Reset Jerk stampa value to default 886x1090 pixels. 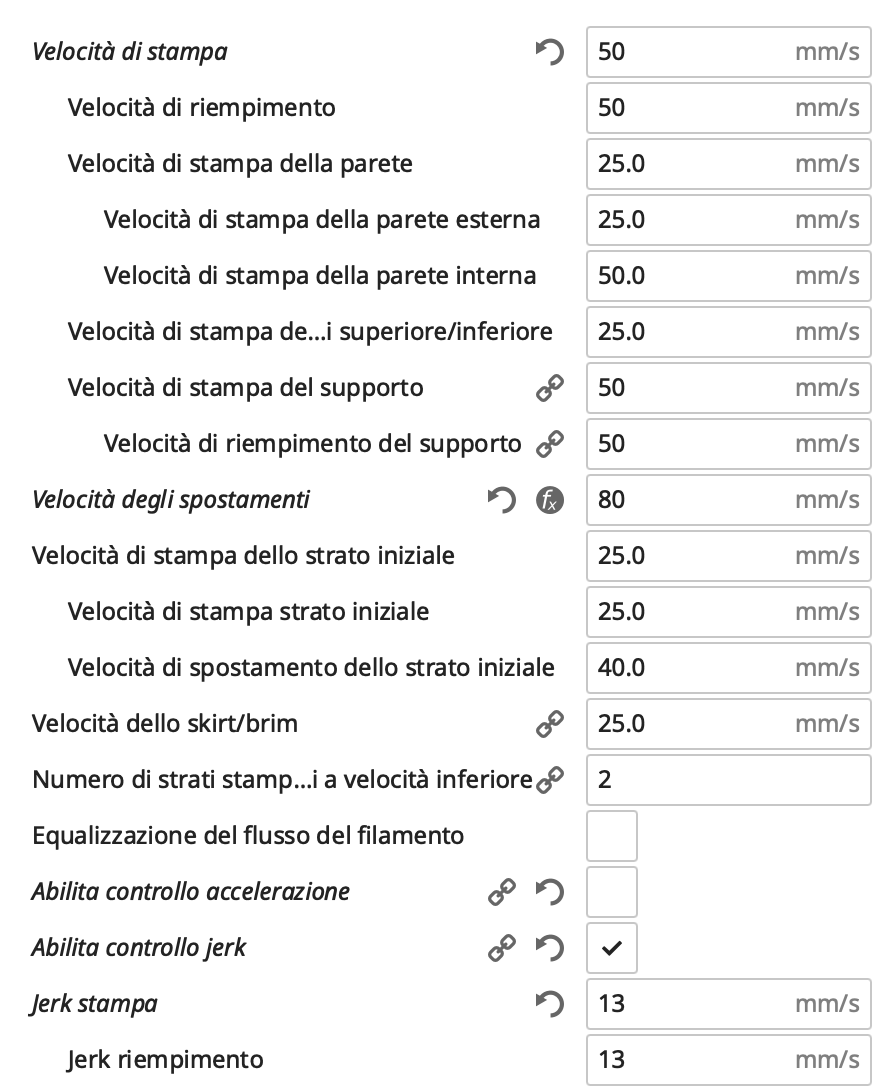[x=549, y=1004]
